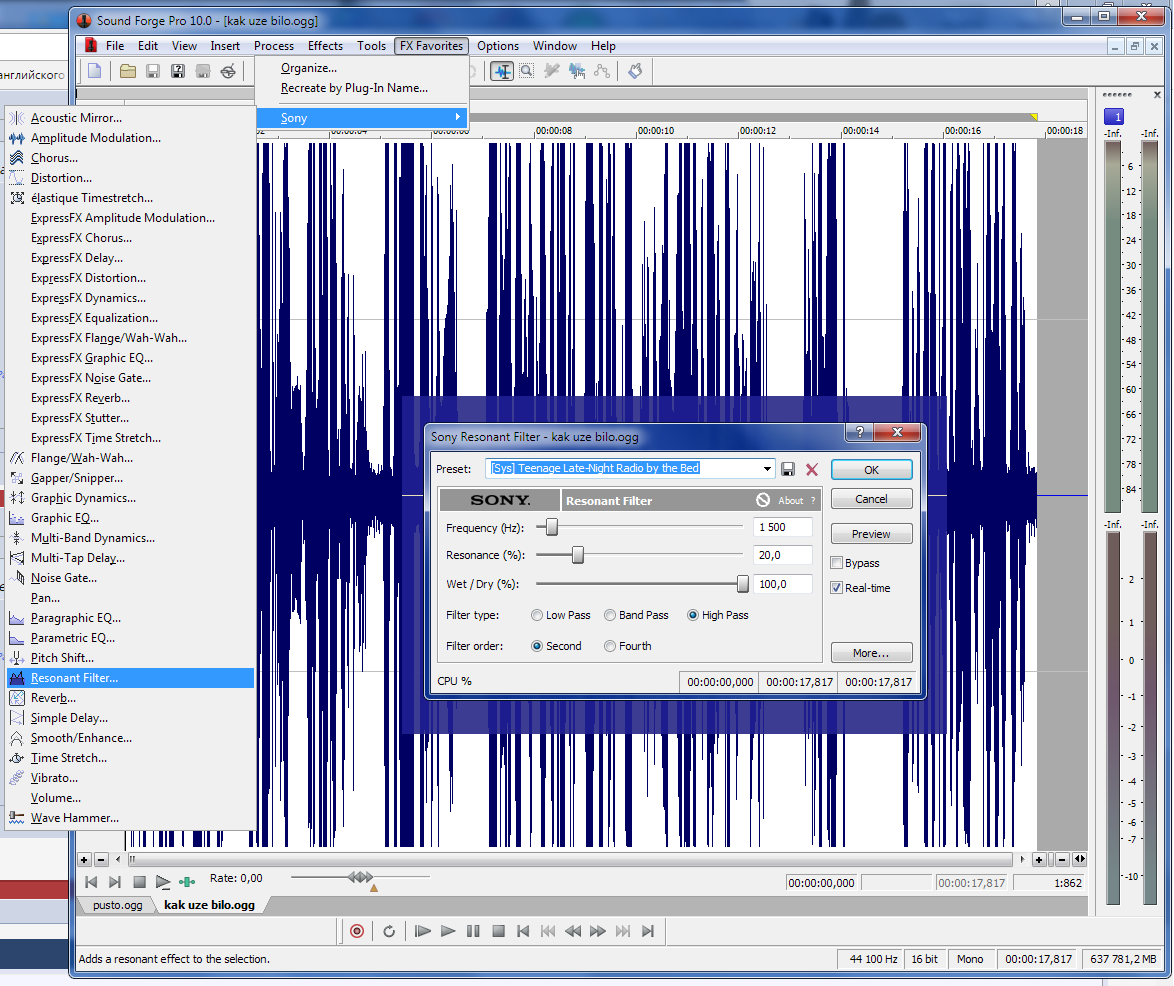1174x986 pixels.
Task: Click the Wet/Dry value field
Action: pos(782,584)
